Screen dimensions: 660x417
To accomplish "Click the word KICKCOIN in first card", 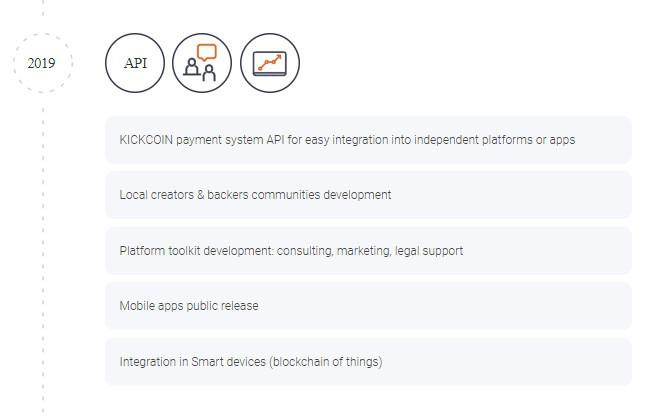I will point(146,140).
